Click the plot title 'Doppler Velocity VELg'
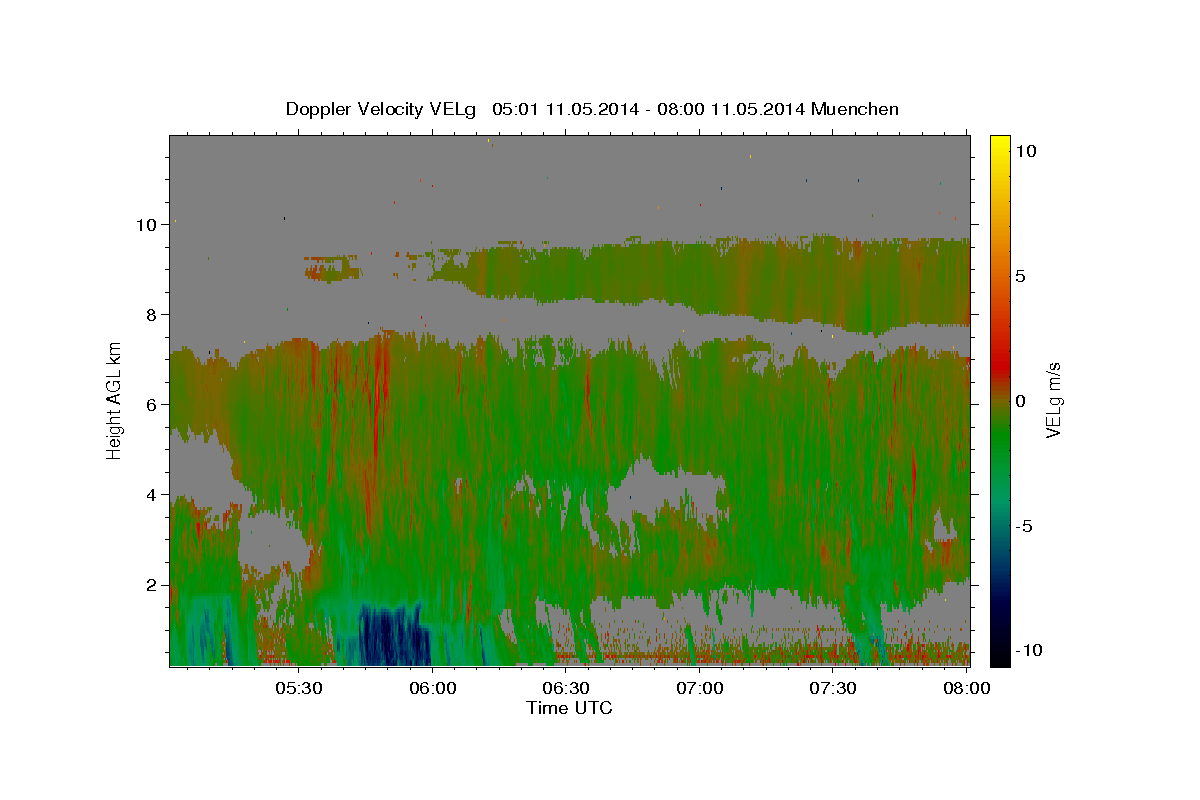Screen dimensions: 1200x800 (x=382, y=109)
